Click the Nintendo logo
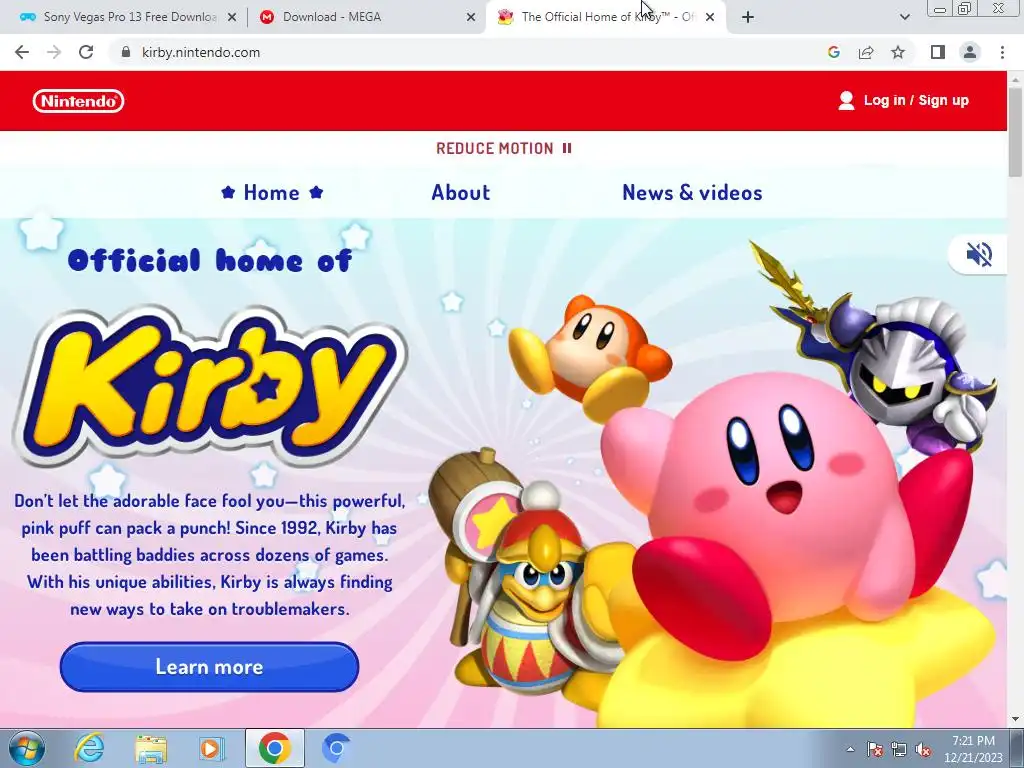Image resolution: width=1024 pixels, height=768 pixels. pos(78,101)
